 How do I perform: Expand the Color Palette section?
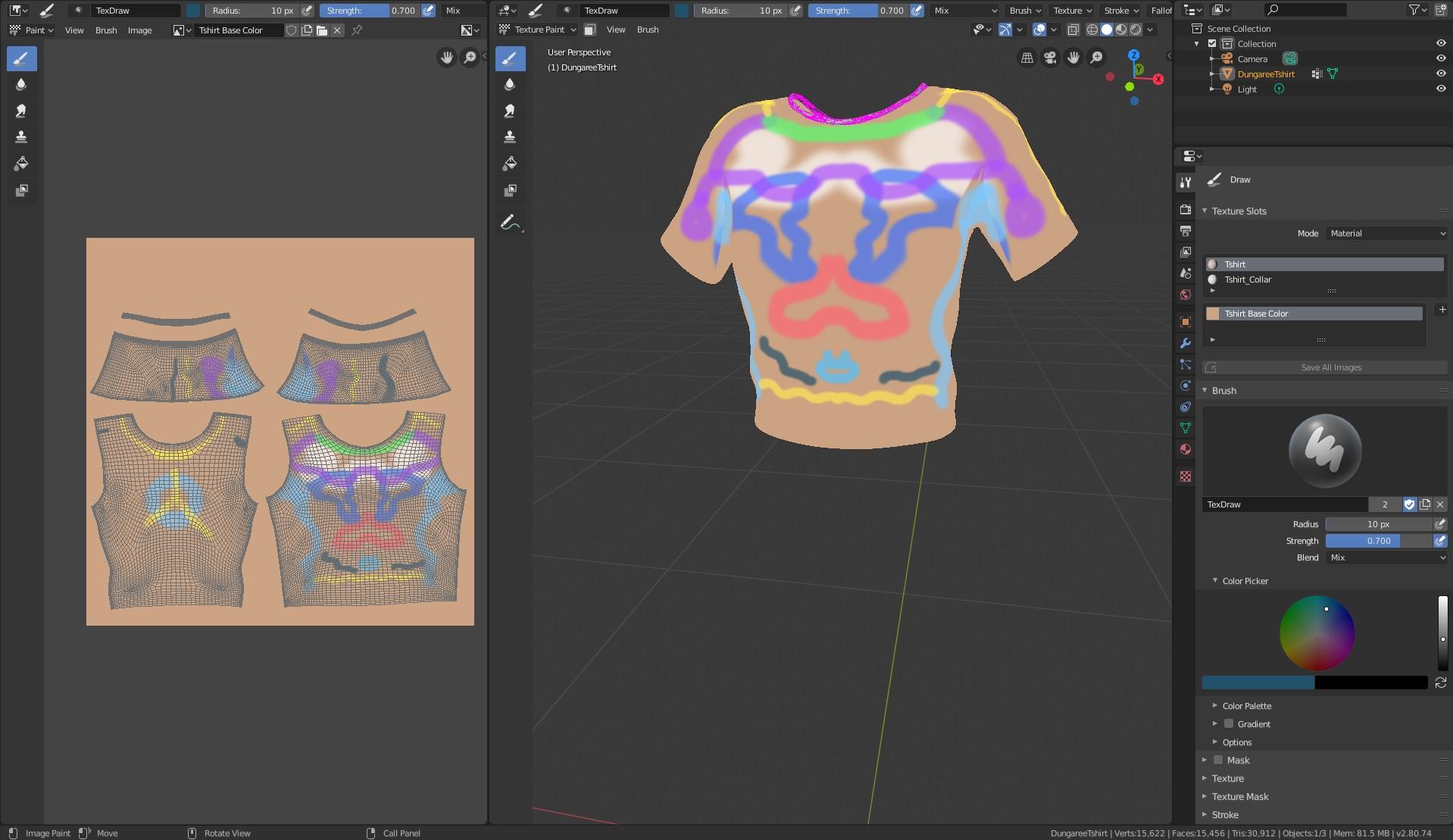coord(1247,706)
